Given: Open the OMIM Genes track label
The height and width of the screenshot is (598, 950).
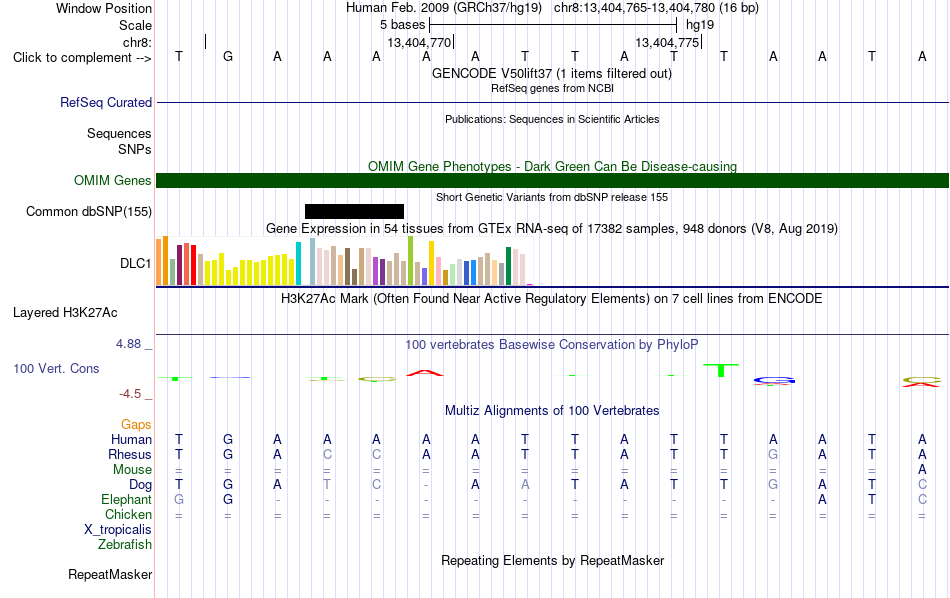Looking at the screenshot, I should 112,181.
